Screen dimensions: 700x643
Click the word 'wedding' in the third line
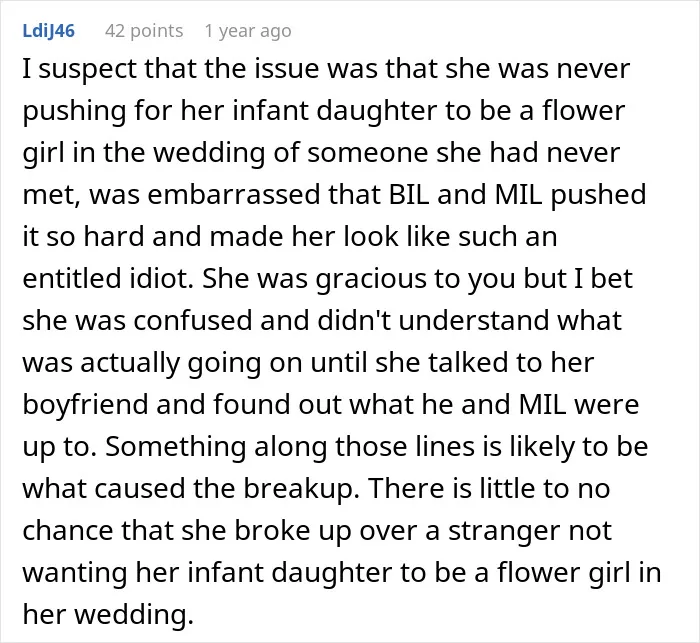click(209, 153)
